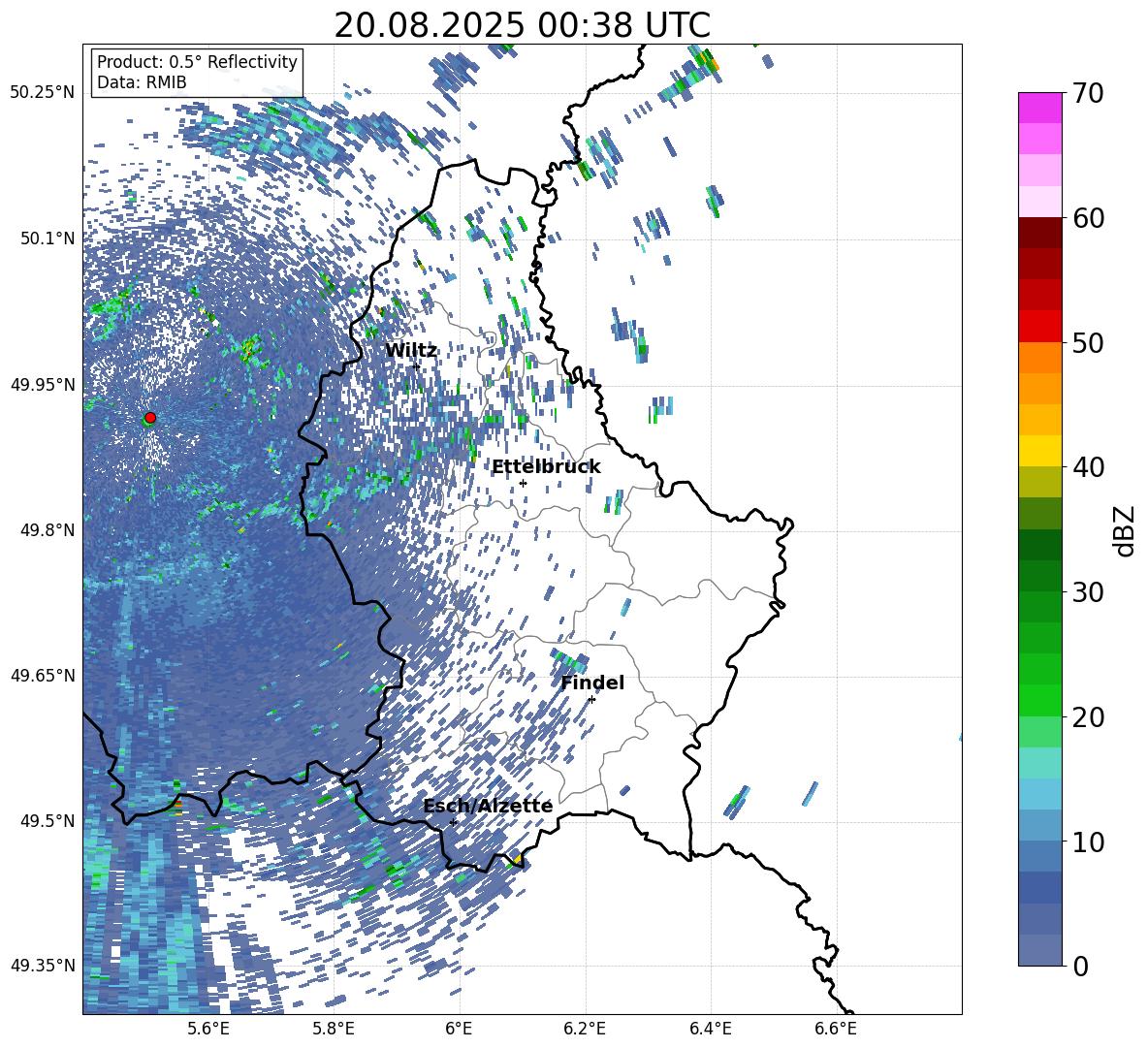
Task: Click the red radar location marker
Action: (150, 418)
